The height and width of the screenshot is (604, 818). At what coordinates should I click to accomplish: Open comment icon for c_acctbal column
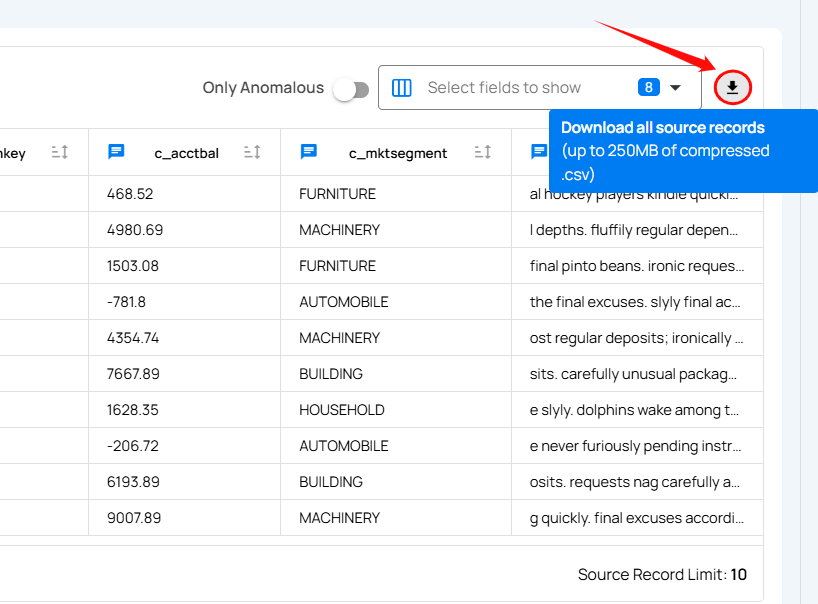[116, 152]
